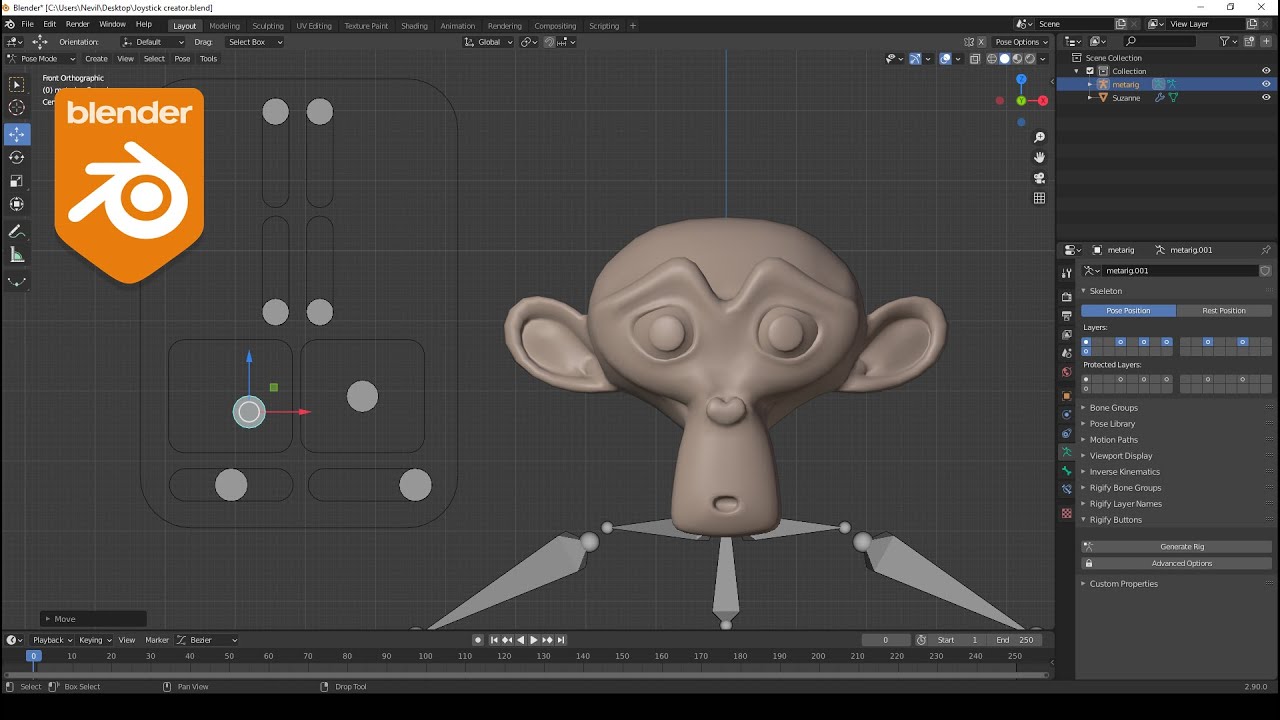Viewport: 1280px width, 720px height.
Task: Toggle the camera view icon
Action: 1040,178
